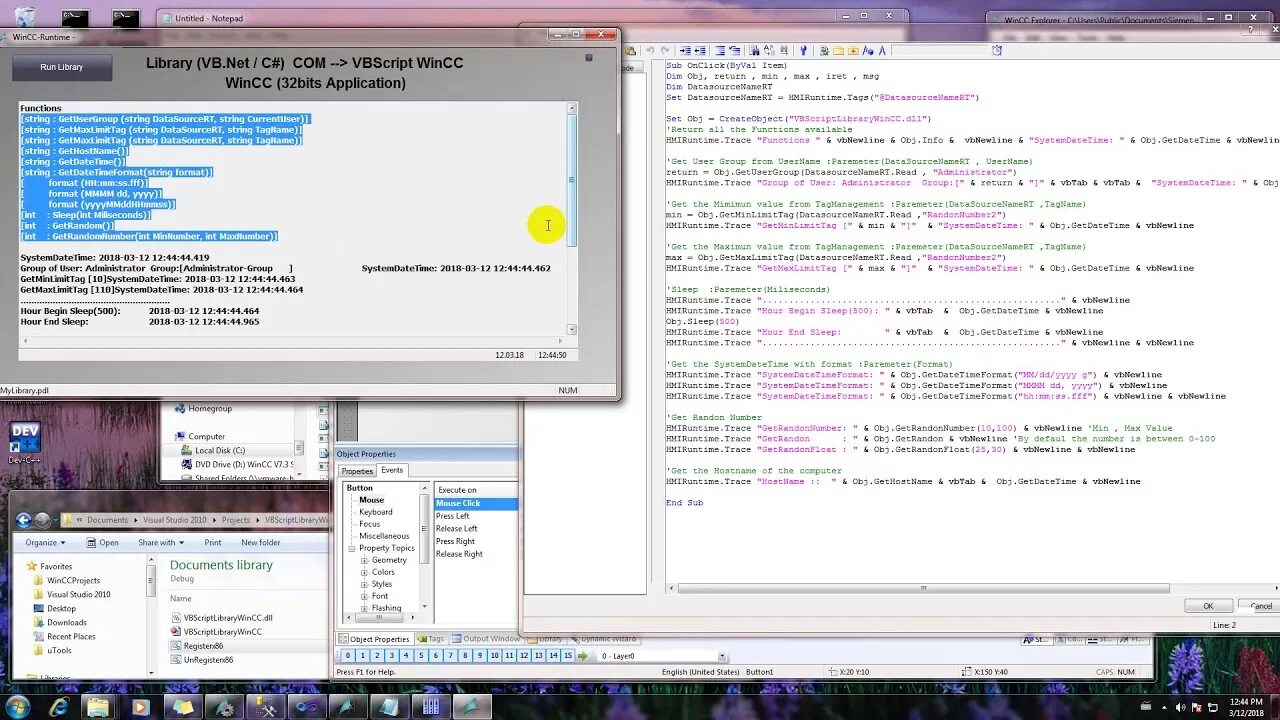Select the Mouse Click event row
The height and width of the screenshot is (720, 1280).
pyautogui.click(x=476, y=503)
